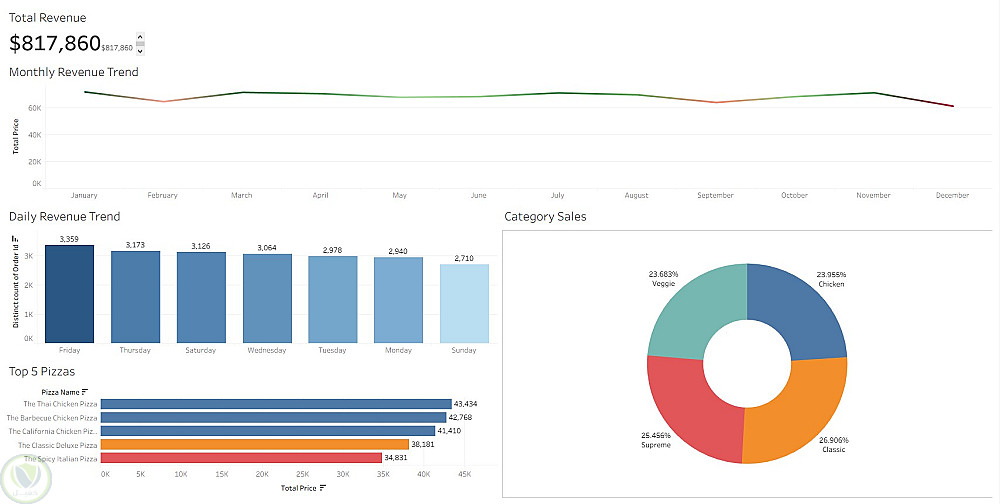Image resolution: width=1000 pixels, height=504 pixels.
Task: Click the 2,710 label above the Sunday bar
Action: [464, 258]
